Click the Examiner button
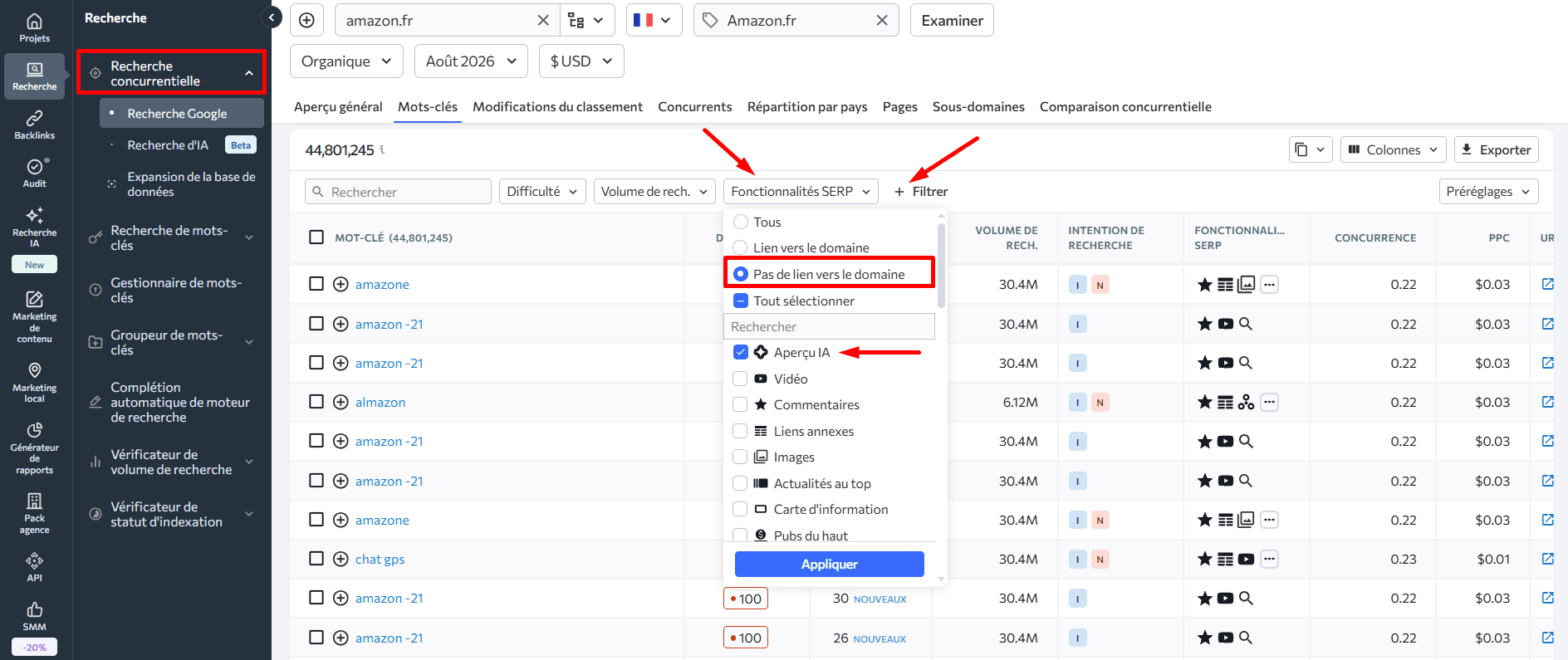Screen dimensions: 1568x660 952,21
